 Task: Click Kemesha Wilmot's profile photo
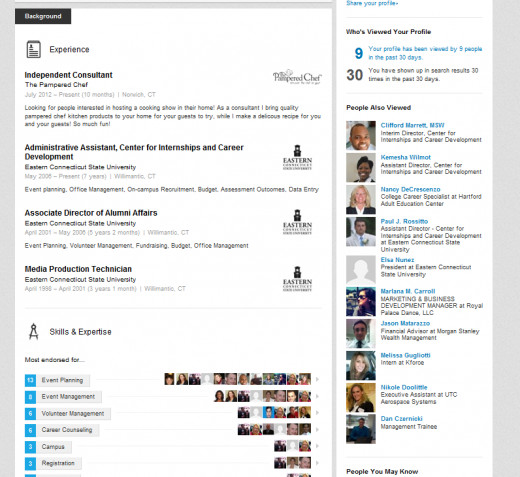(x=361, y=167)
